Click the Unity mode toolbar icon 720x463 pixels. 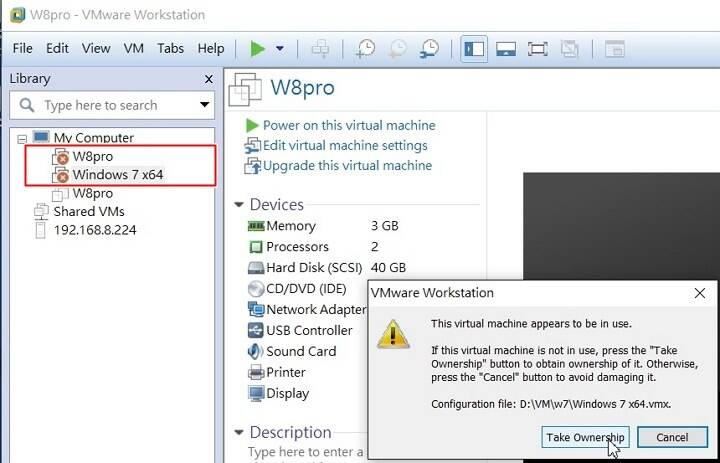click(x=569, y=49)
